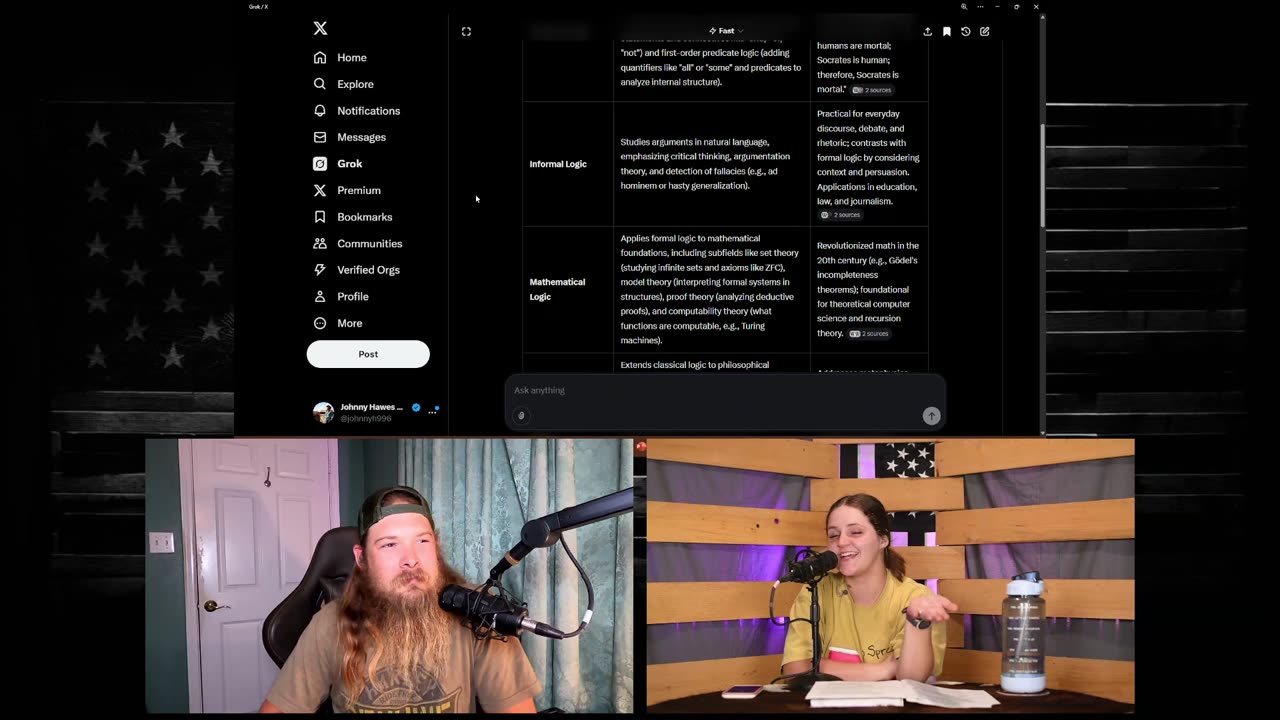1280x720 pixels.
Task: Open account options three-dots menu
Action: (x=432, y=412)
